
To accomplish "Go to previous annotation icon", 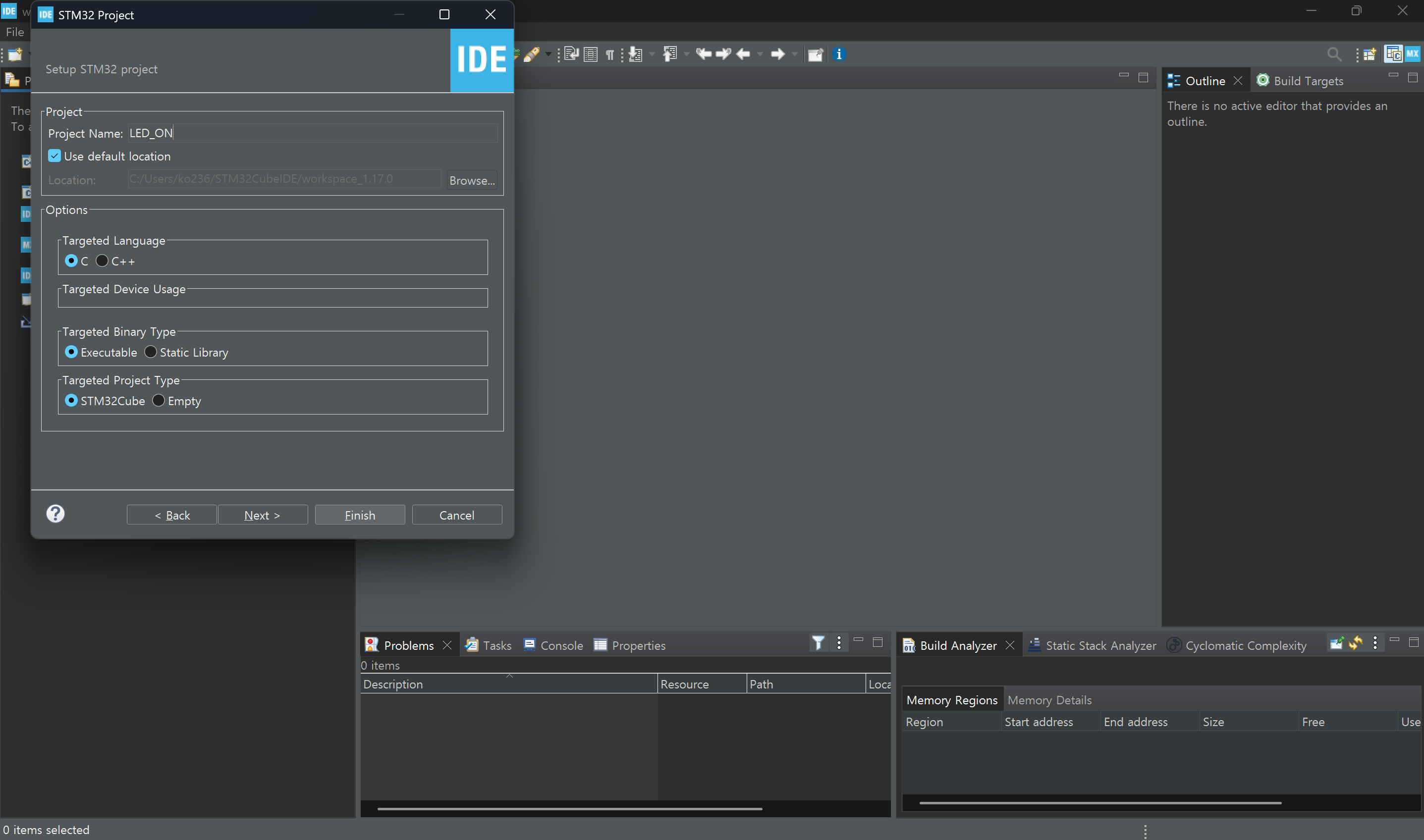I will coord(670,54).
